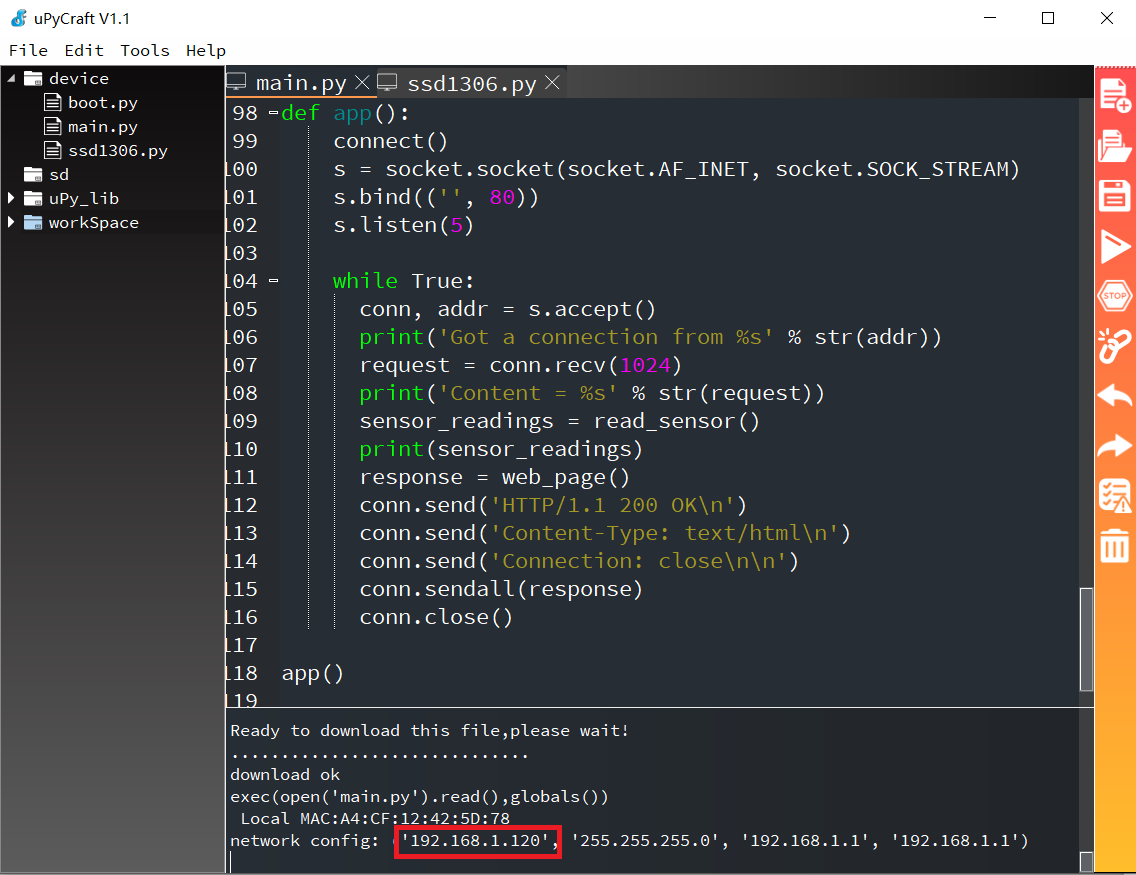The image size is (1136, 875).
Task: Expand the workSpace folder
Action: click(x=12, y=222)
